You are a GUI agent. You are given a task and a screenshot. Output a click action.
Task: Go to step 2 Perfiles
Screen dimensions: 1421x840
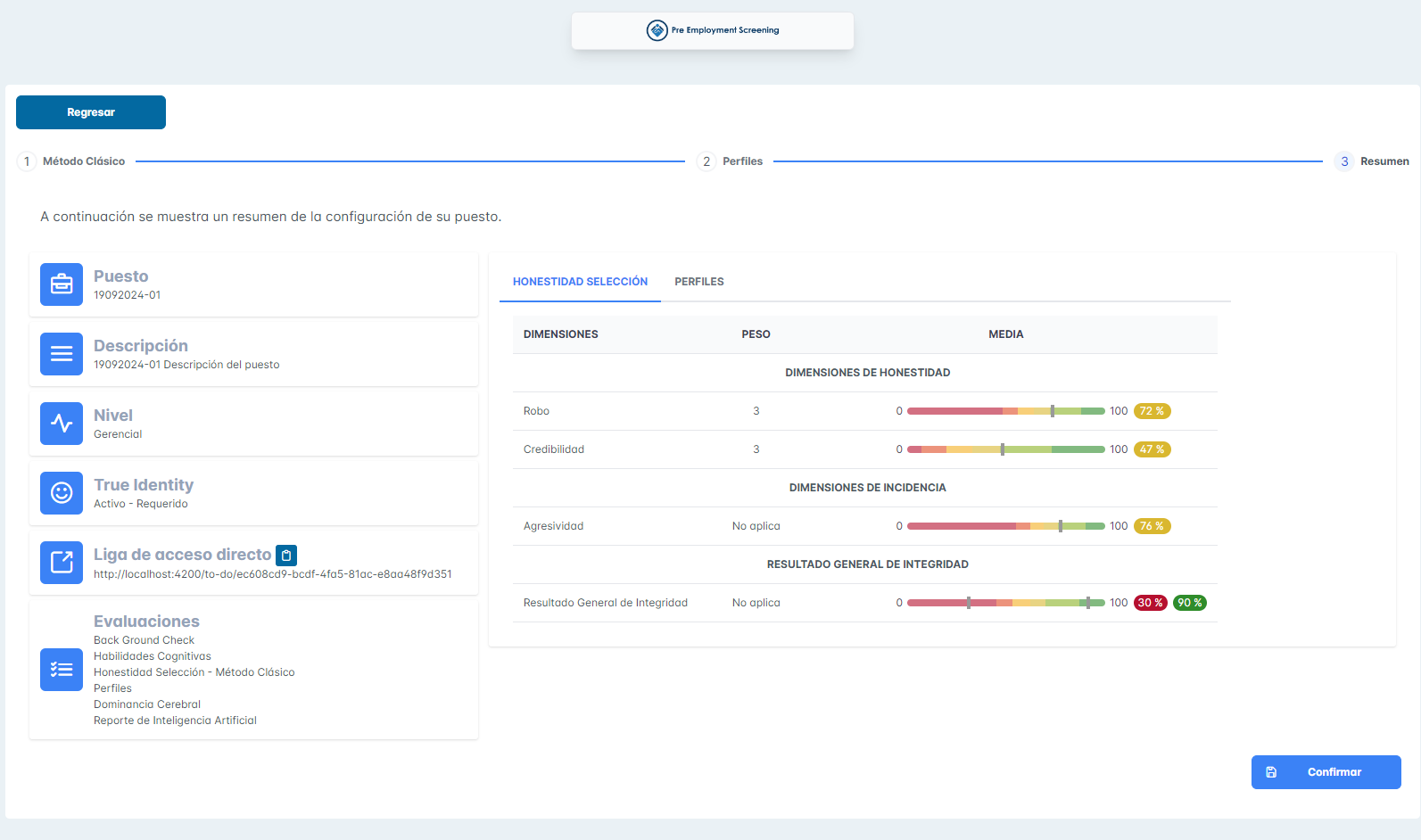point(731,161)
